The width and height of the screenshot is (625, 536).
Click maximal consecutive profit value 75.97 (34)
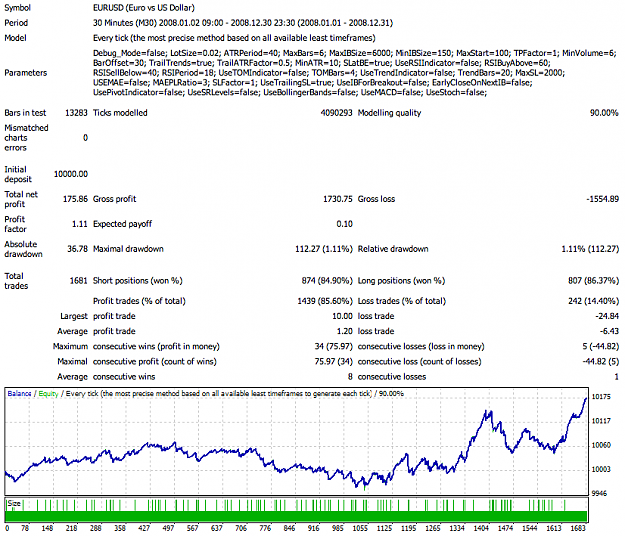pyautogui.click(x=334, y=361)
